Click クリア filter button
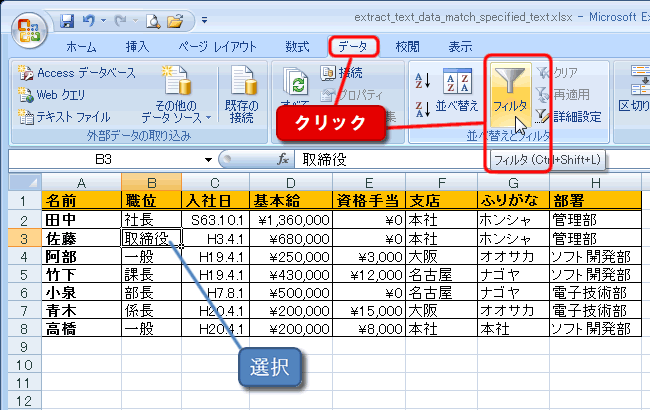The height and width of the screenshot is (410, 650). 557,73
